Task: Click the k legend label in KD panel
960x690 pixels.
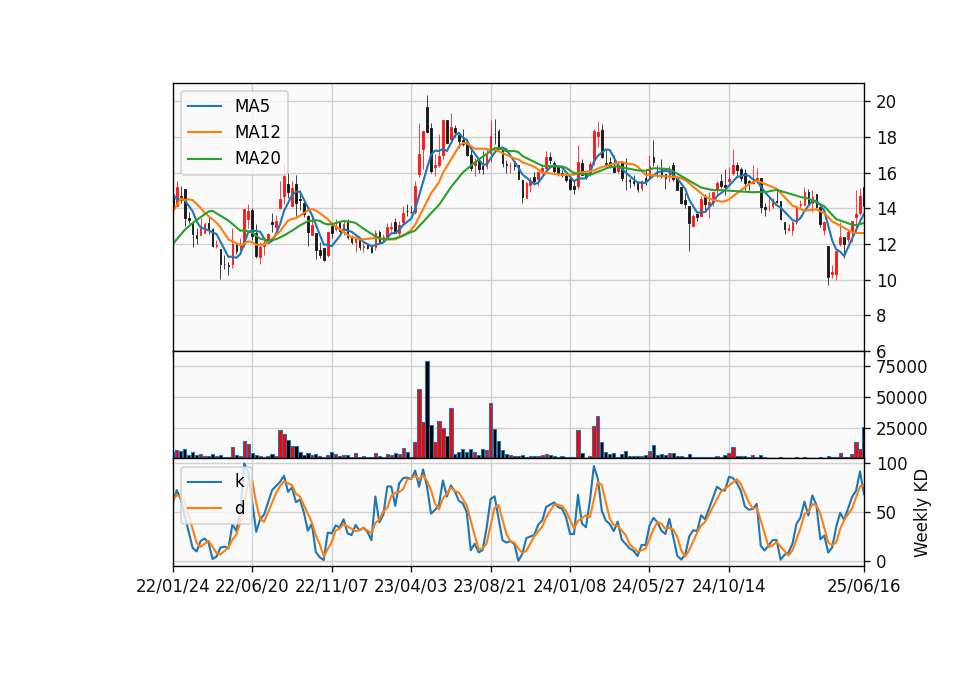Action: (239, 481)
